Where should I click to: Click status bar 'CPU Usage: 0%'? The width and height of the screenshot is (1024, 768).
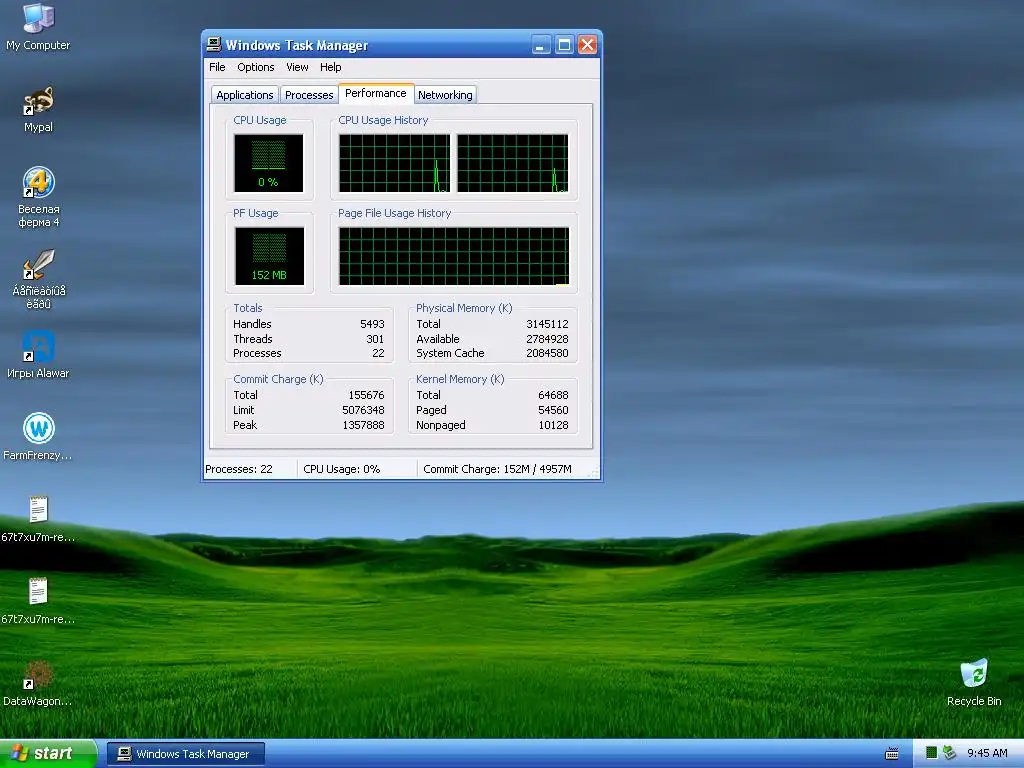pos(342,469)
